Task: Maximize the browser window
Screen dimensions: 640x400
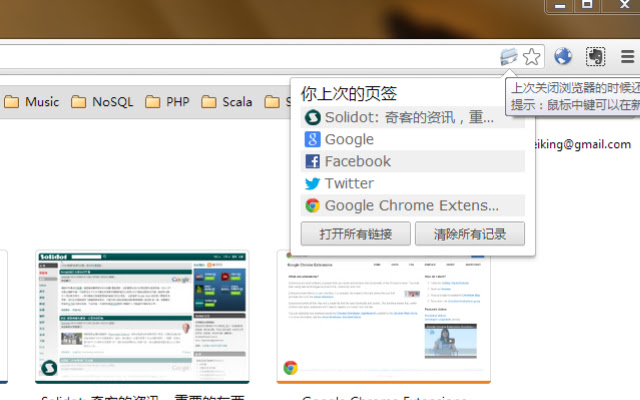Action: [x=587, y=5]
